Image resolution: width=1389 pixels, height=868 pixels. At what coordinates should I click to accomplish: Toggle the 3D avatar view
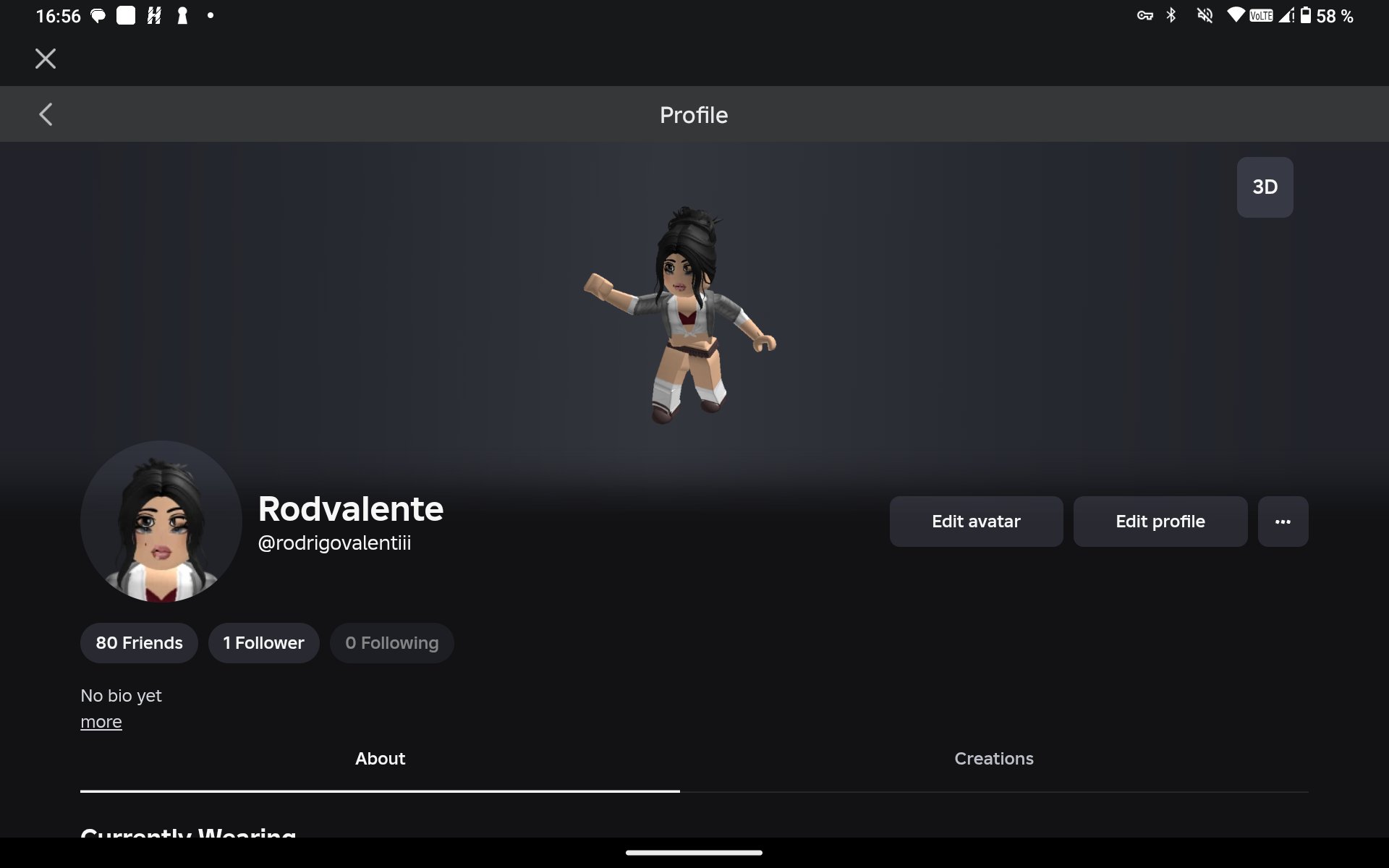1265,187
